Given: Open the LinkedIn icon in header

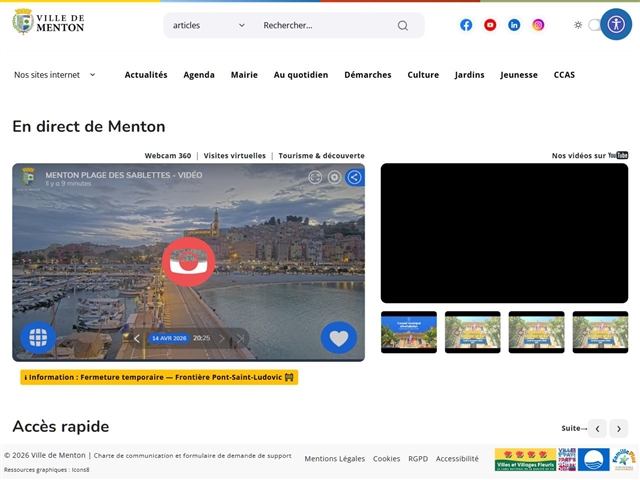Looking at the screenshot, I should tap(514, 25).
